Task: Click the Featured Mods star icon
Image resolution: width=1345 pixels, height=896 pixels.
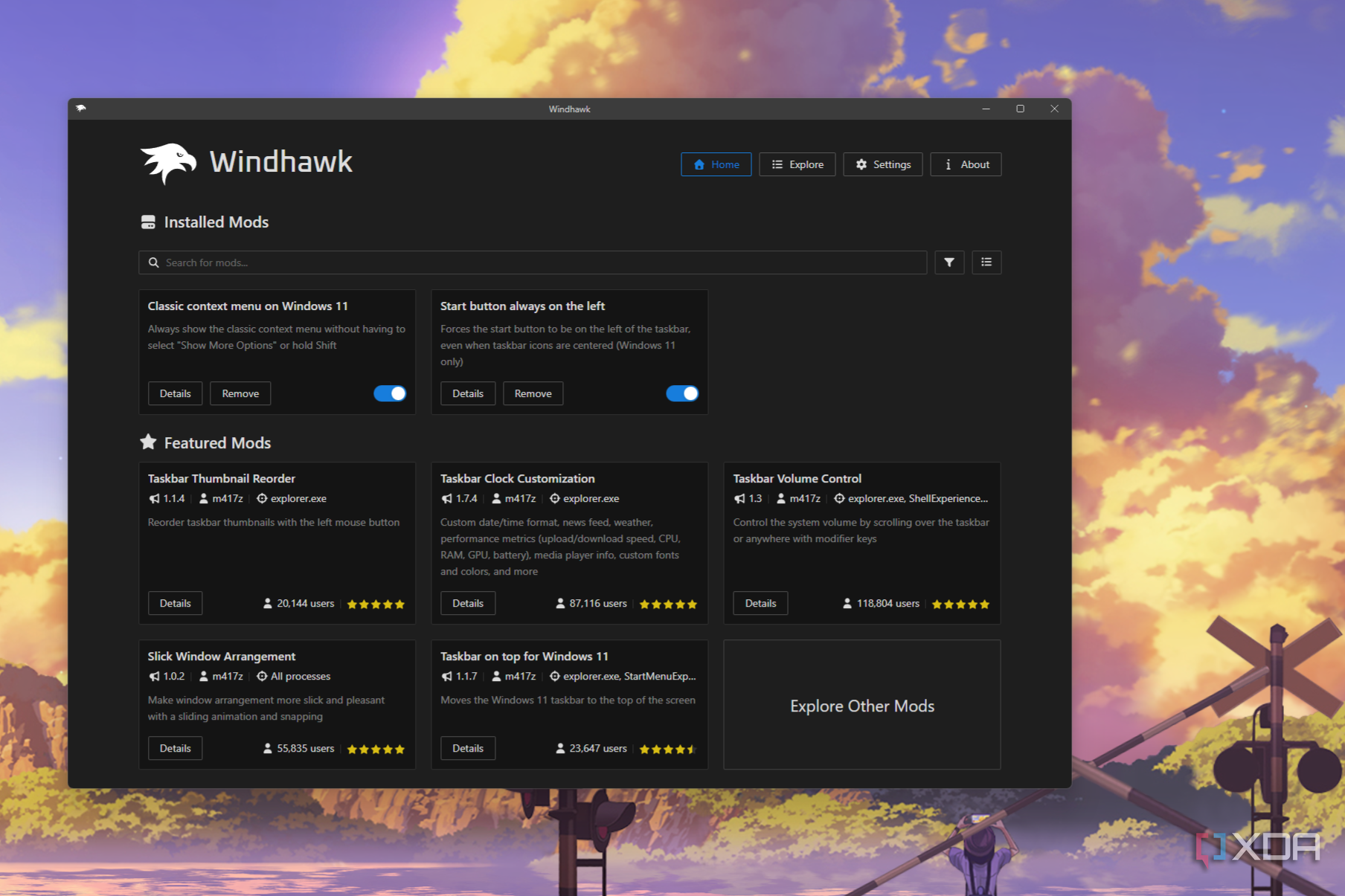Action: point(148,442)
